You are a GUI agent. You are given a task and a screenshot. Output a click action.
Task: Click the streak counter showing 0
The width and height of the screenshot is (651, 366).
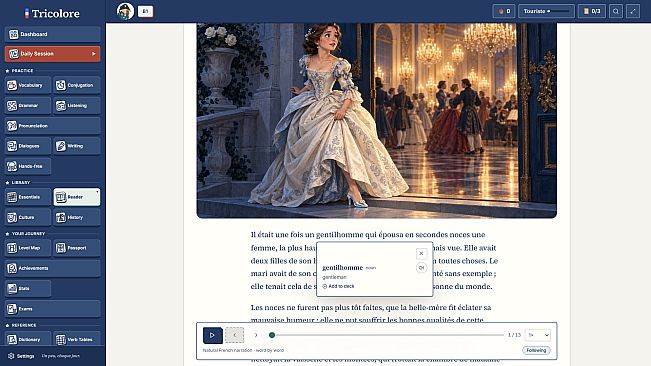(504, 11)
